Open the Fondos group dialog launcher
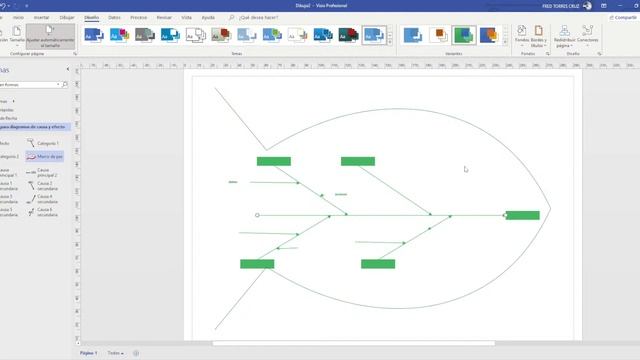This screenshot has height=360, width=640. click(x=548, y=54)
